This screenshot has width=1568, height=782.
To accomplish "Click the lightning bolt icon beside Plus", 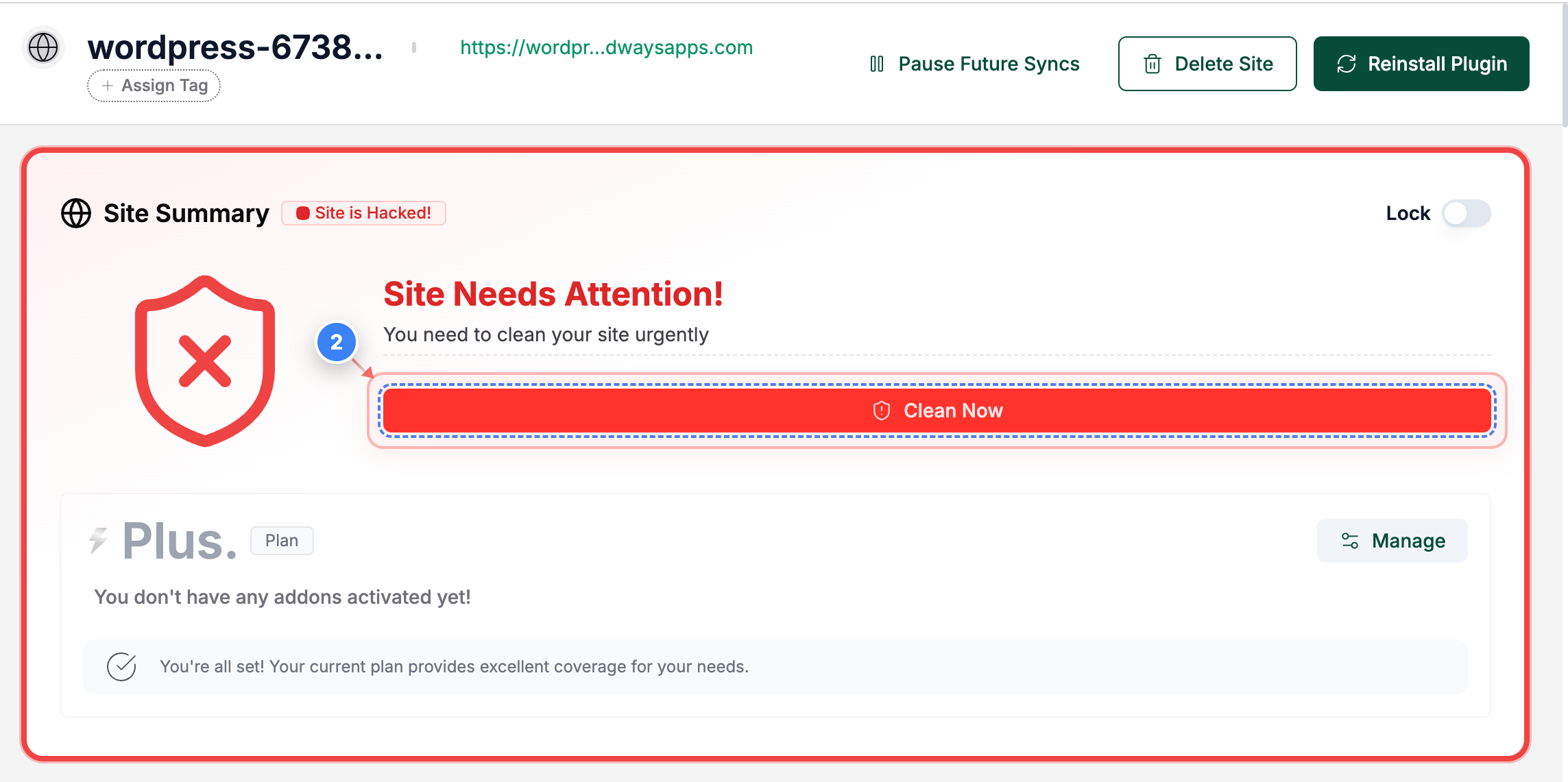I will click(98, 539).
